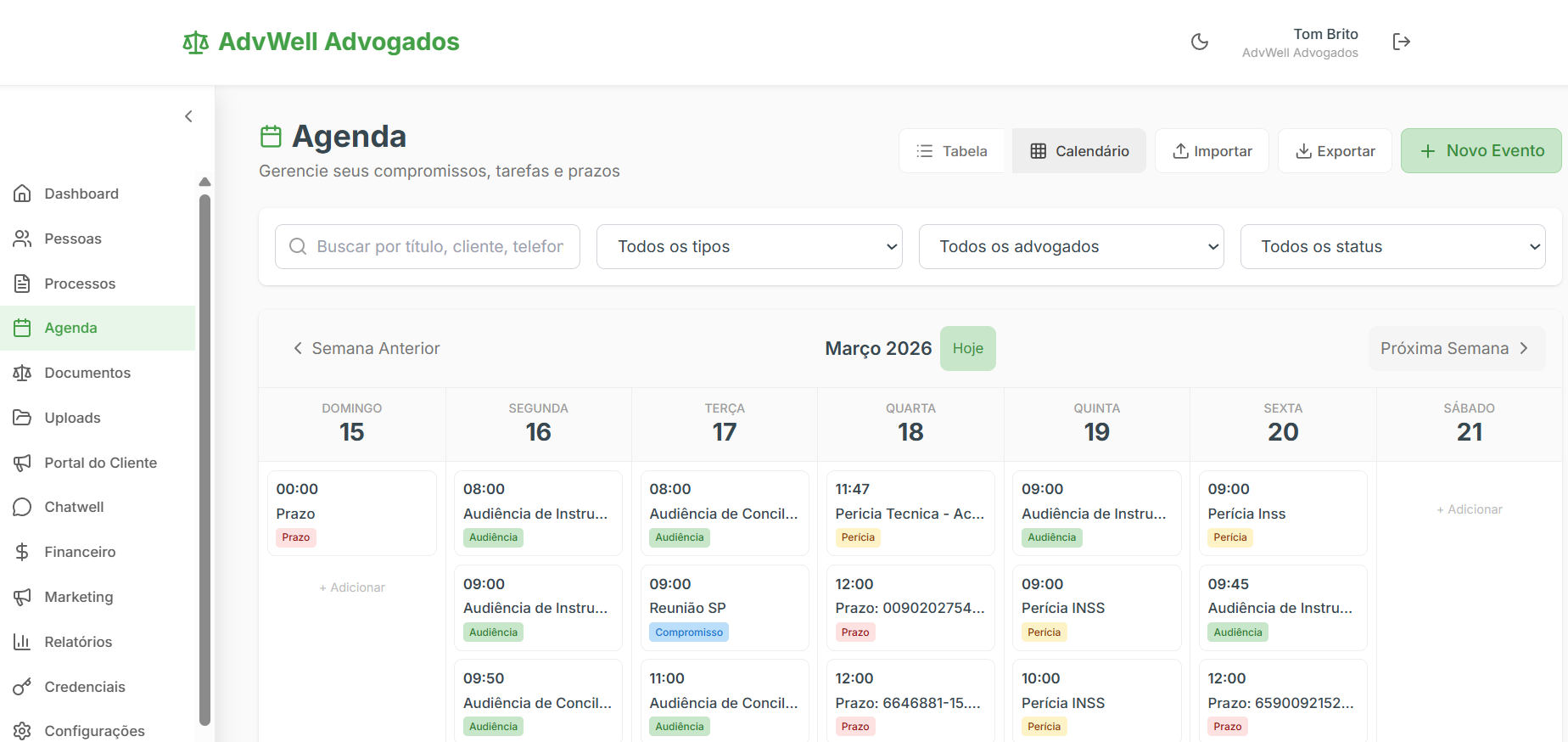Click the Marketing megaphone icon

(x=22, y=597)
